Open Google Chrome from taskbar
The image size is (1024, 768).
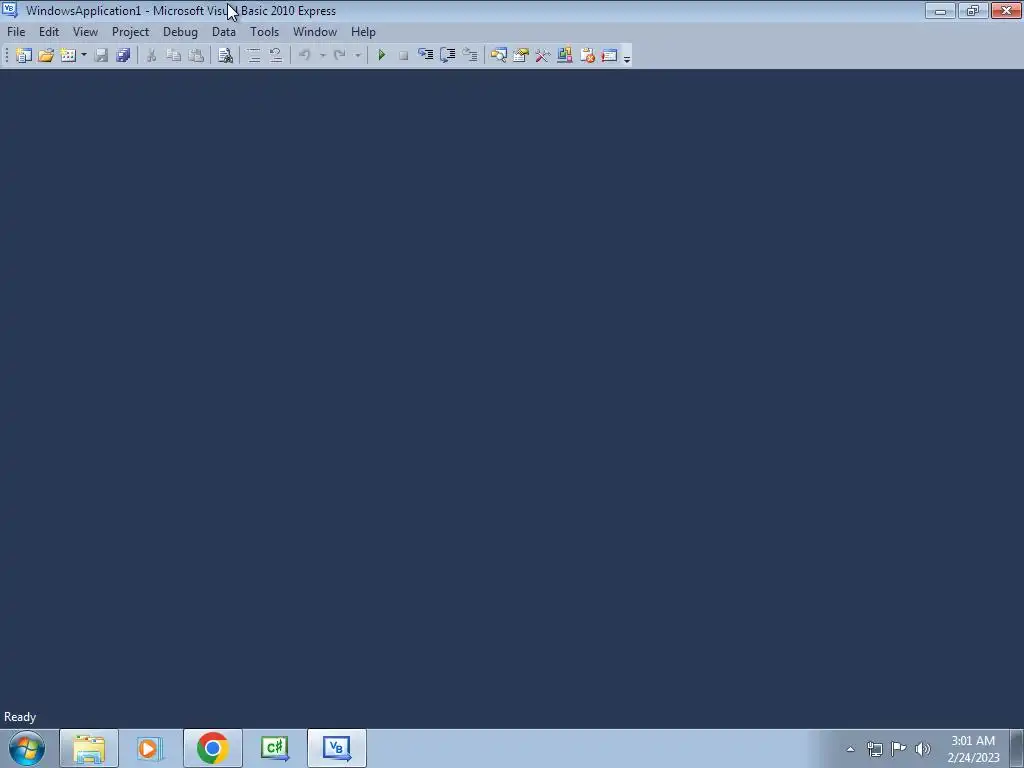coord(212,748)
